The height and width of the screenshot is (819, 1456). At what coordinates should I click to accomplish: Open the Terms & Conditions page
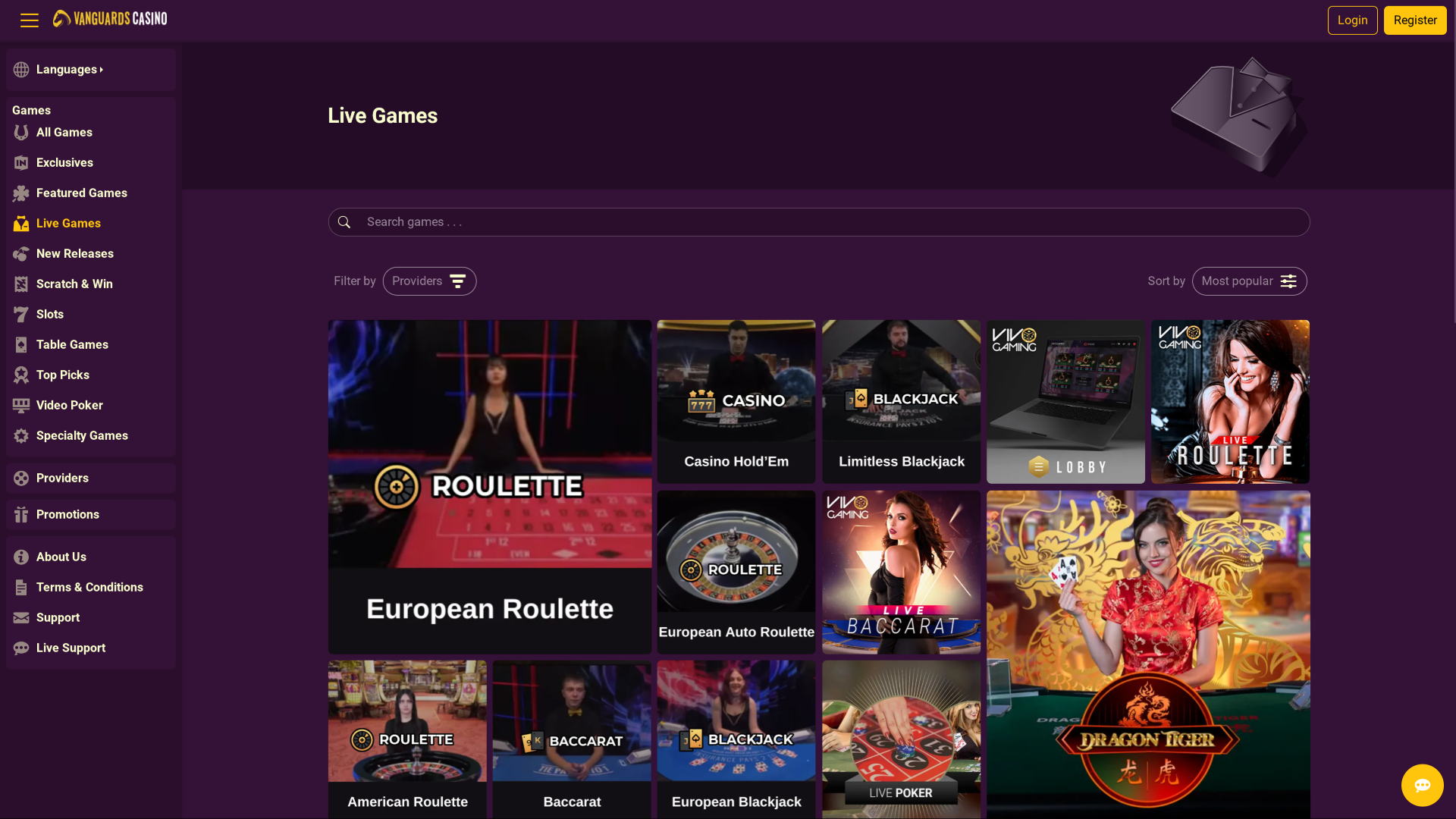(89, 587)
